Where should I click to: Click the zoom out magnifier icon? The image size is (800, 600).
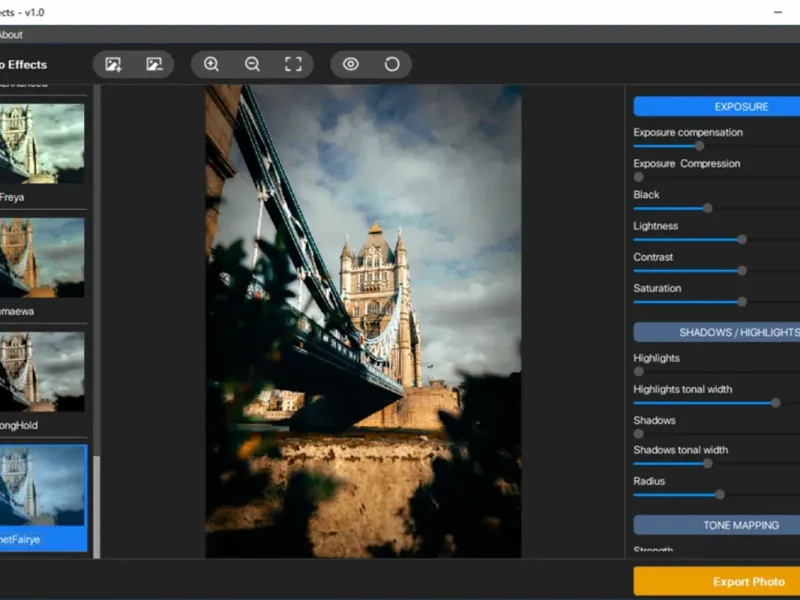[x=252, y=64]
